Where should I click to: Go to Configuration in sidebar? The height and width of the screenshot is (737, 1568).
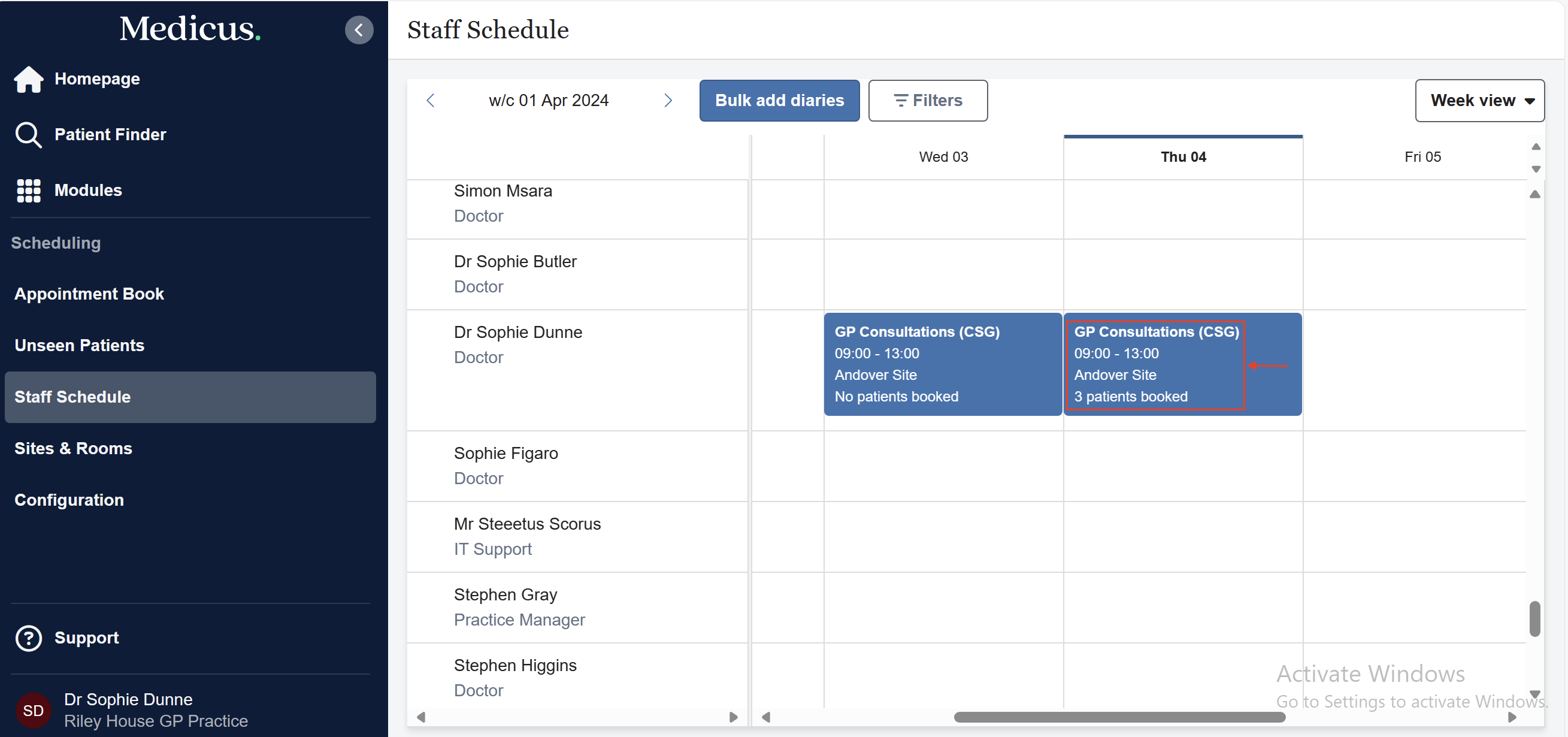[69, 500]
